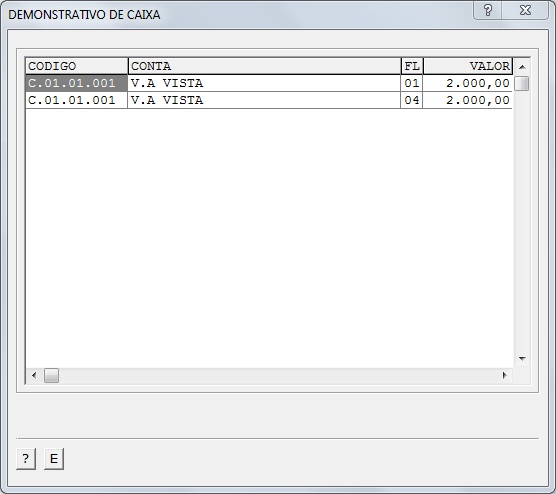
Task: Click FL value 01
Action: click(412, 83)
